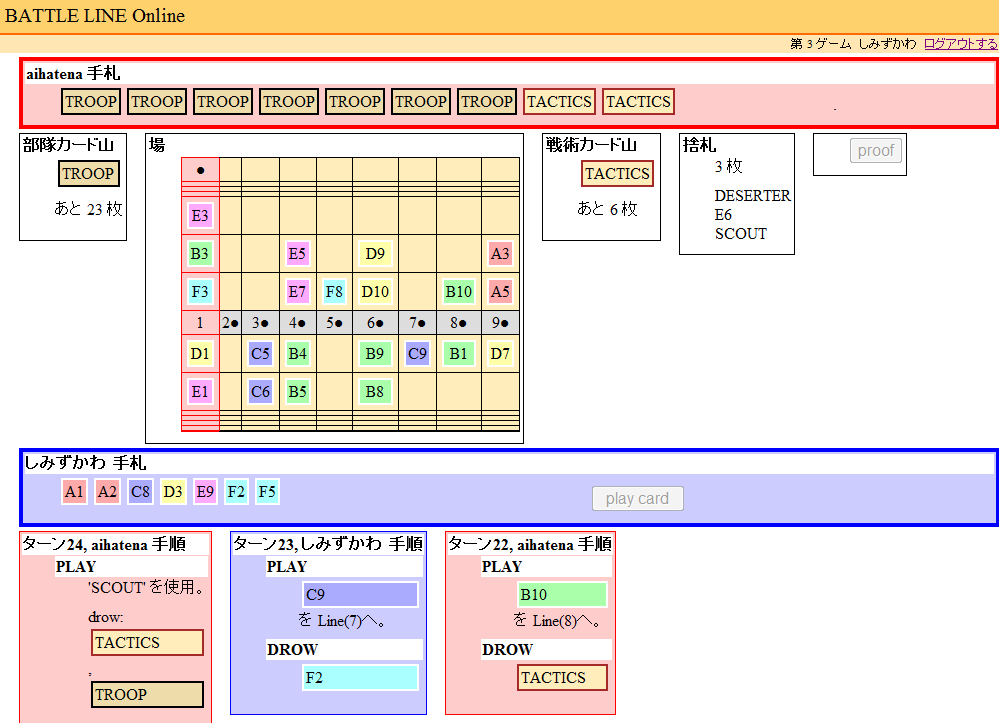Click the A3 card on the field
The image size is (999, 723).
pyautogui.click(x=500, y=254)
